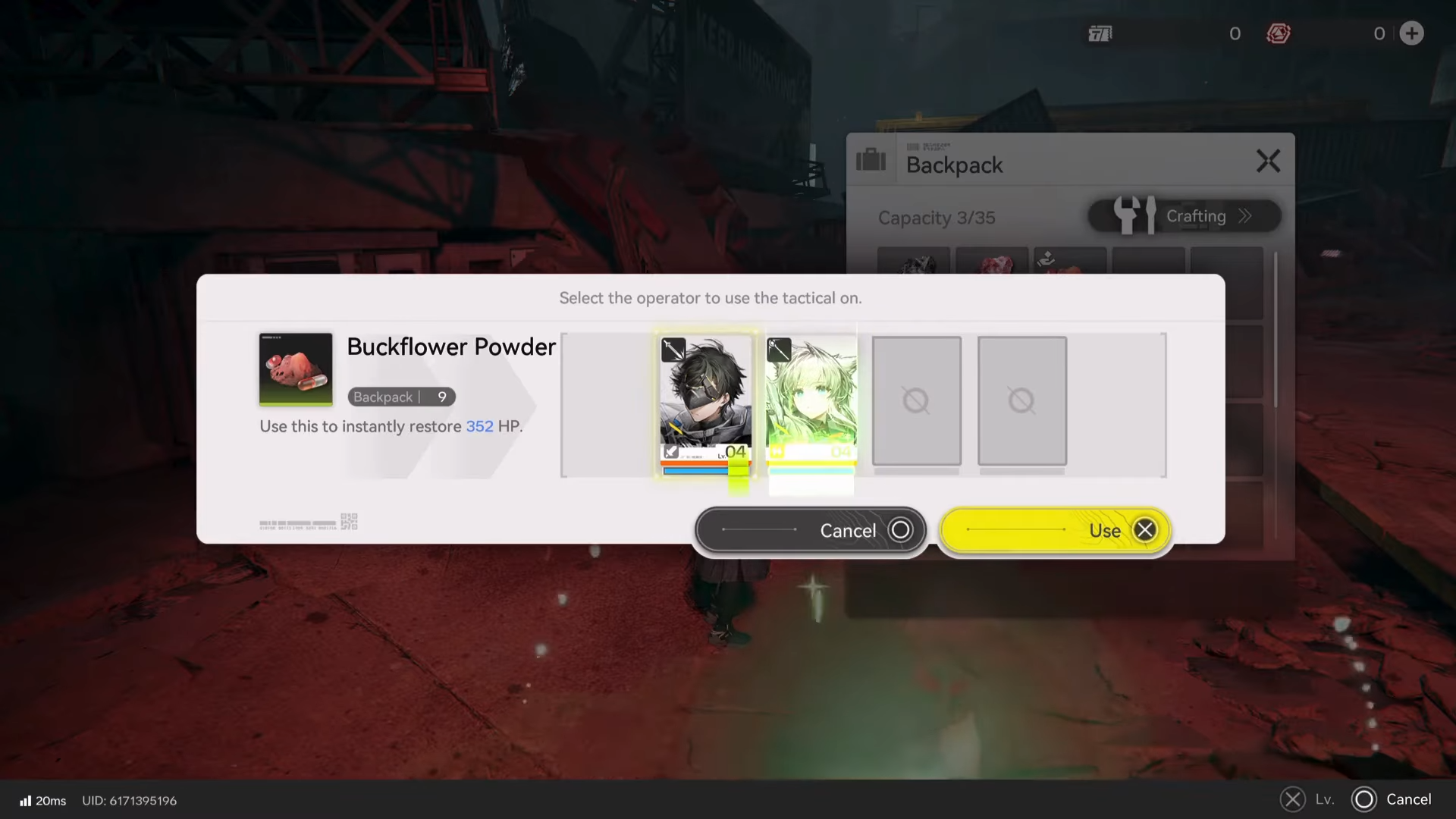Open the Crafting menu
The height and width of the screenshot is (819, 1456).
pyautogui.click(x=1185, y=216)
